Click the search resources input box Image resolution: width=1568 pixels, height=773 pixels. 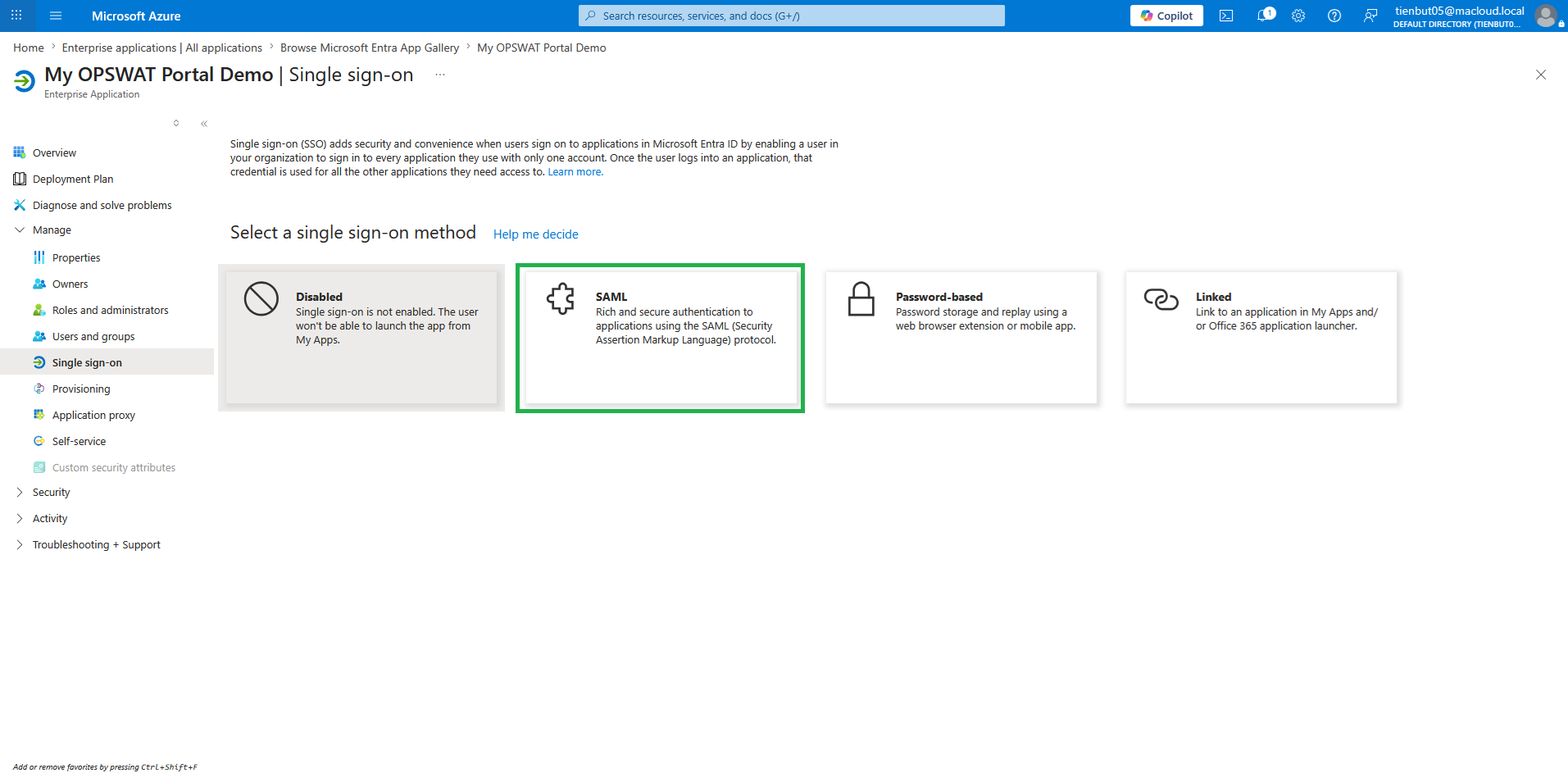point(792,16)
